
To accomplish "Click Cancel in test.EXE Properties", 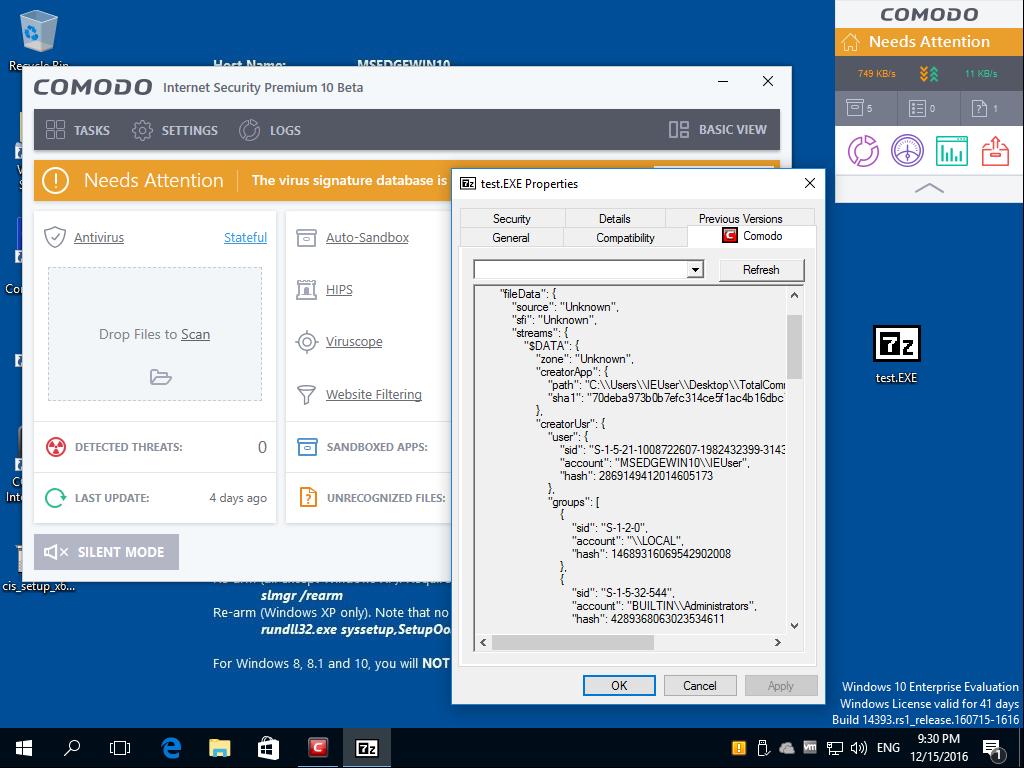I will (x=699, y=686).
